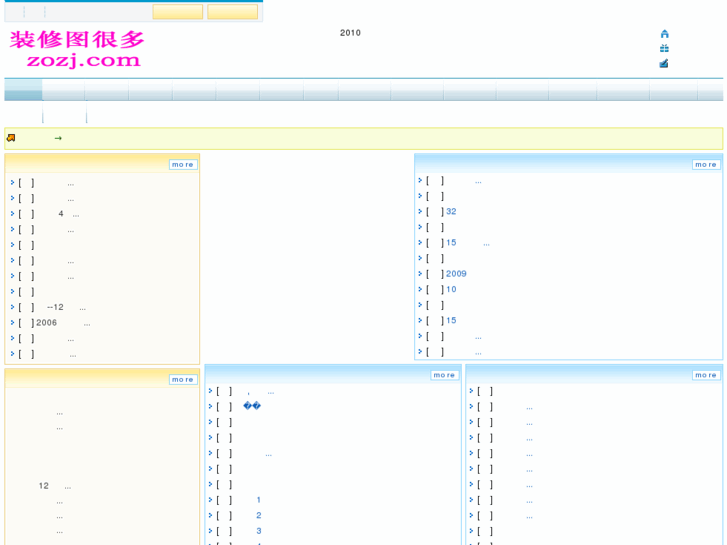Open the zozj.com pink logo
The image size is (727, 545).
[77, 49]
